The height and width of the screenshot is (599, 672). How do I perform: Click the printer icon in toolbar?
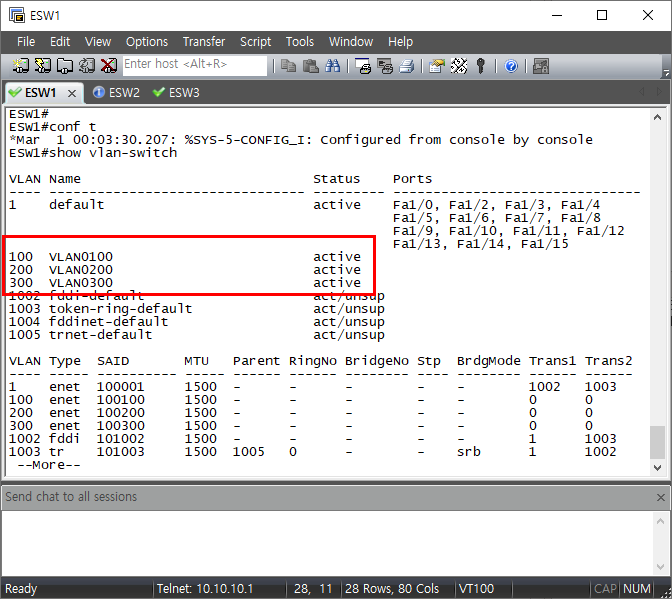point(407,66)
